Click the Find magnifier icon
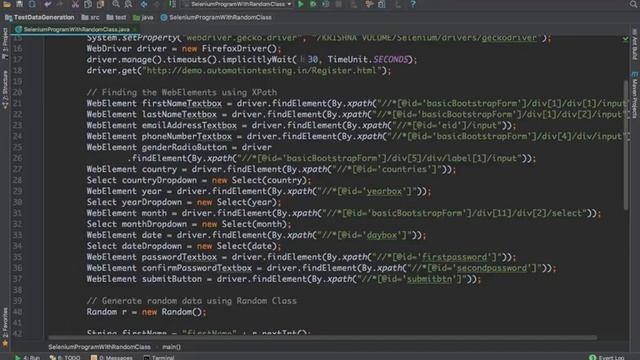The width and height of the screenshot is (640, 360). pyautogui.click(x=116, y=4)
